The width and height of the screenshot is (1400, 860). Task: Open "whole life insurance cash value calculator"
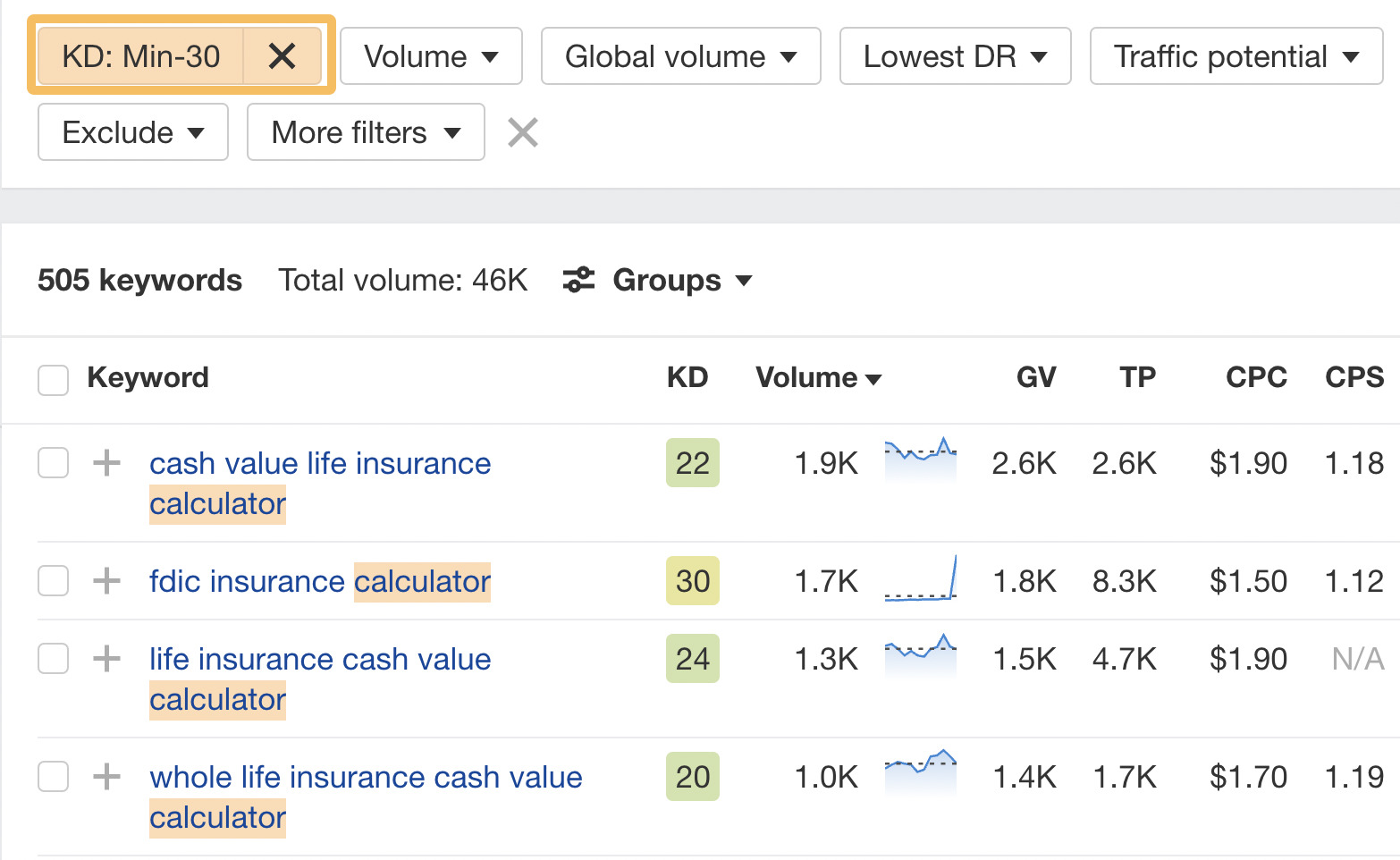[365, 777]
